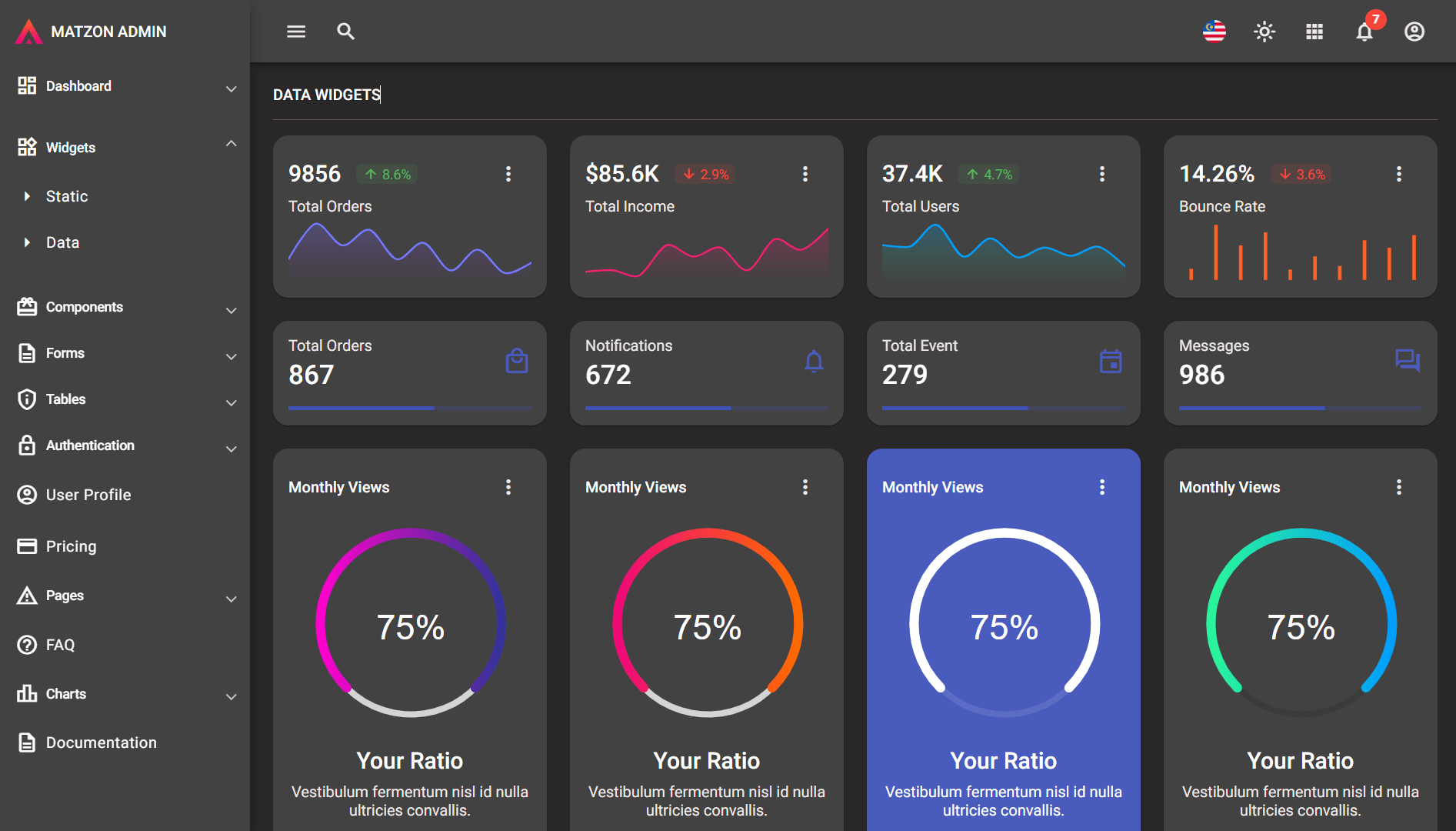The height and width of the screenshot is (831, 1456).
Task: Select the Widgets menu label
Action: click(x=71, y=148)
